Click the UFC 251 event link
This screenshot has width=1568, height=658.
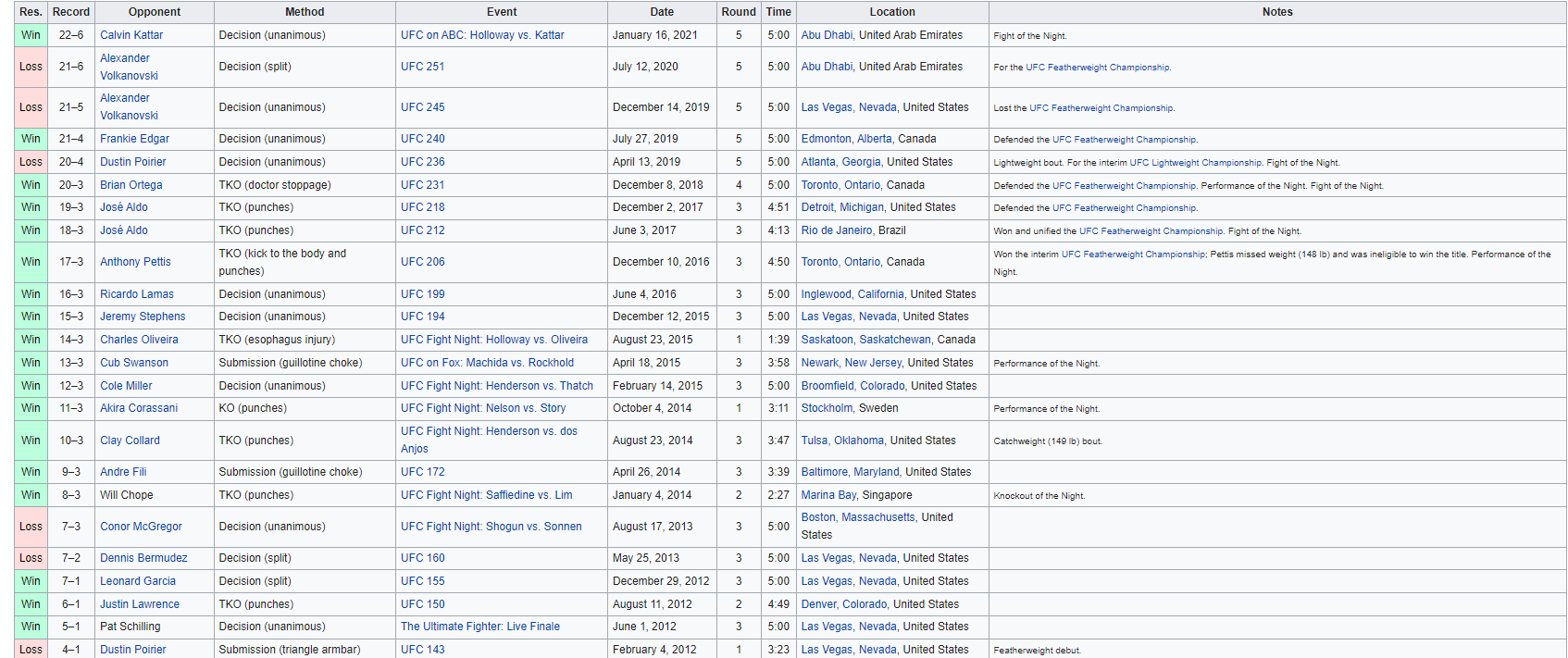(422, 67)
